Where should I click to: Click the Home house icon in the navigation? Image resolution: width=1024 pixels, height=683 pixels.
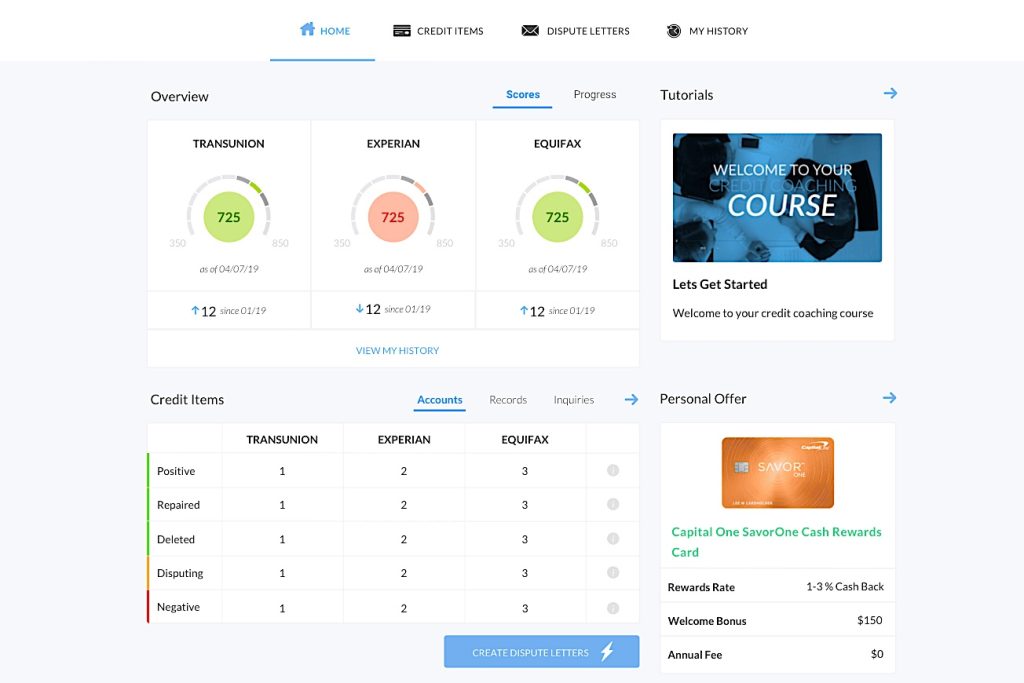pyautogui.click(x=308, y=30)
